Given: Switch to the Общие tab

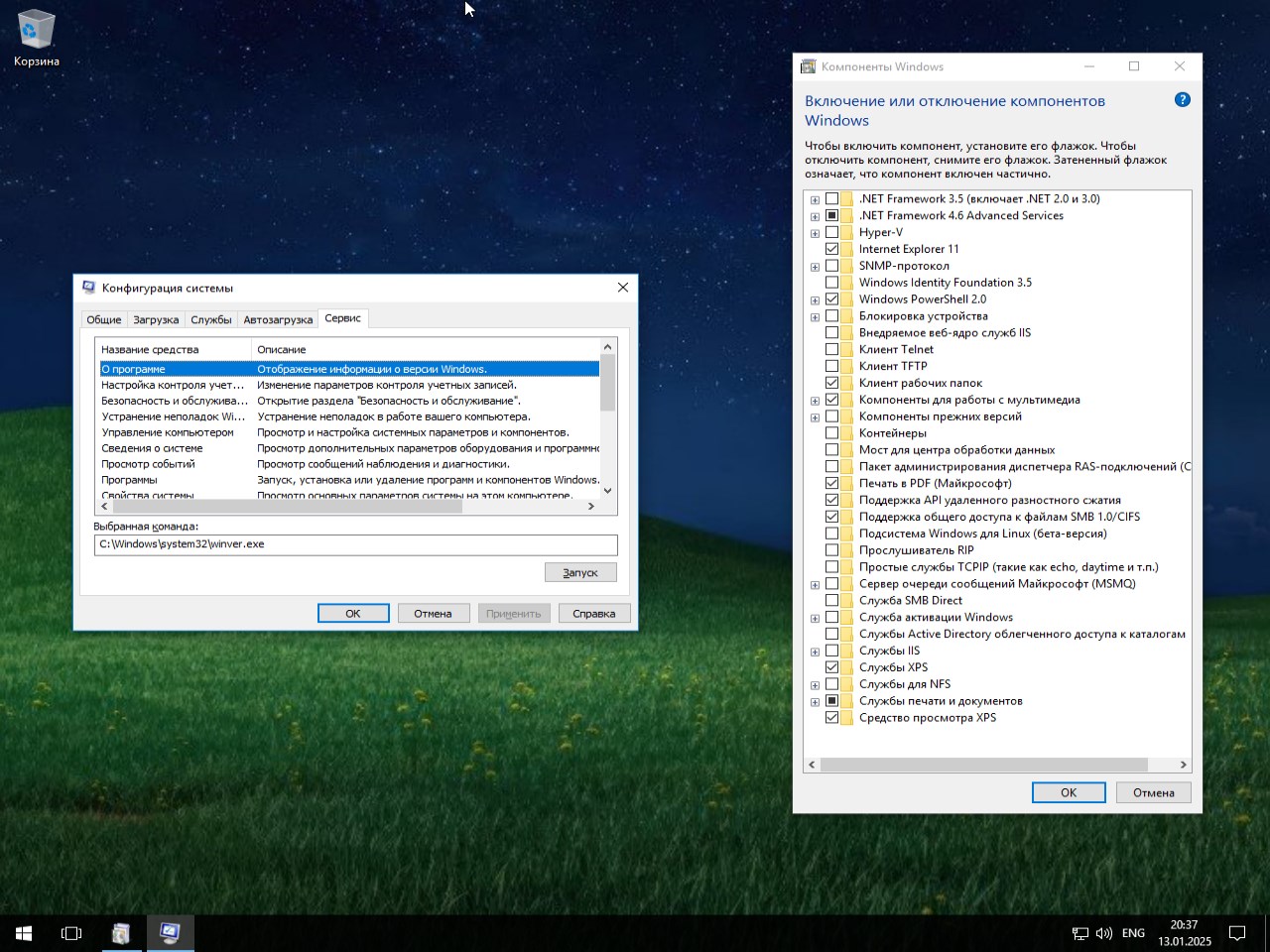Looking at the screenshot, I should (x=104, y=319).
